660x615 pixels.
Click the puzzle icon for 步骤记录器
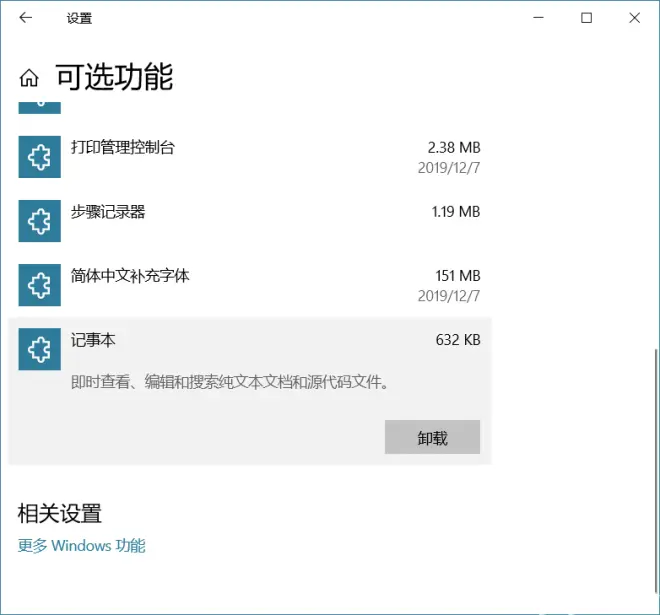pos(40,221)
